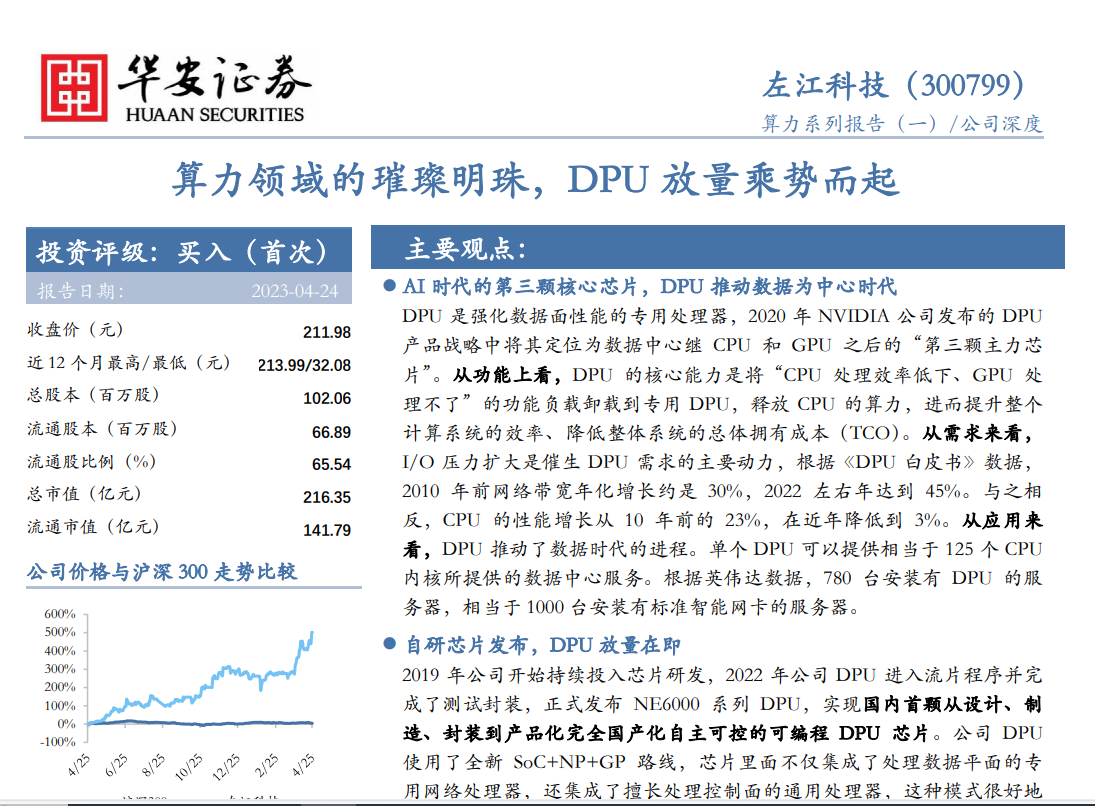Select the market cap value 216.35
Image resolution: width=1095 pixels, height=806 pixels.
[327, 497]
